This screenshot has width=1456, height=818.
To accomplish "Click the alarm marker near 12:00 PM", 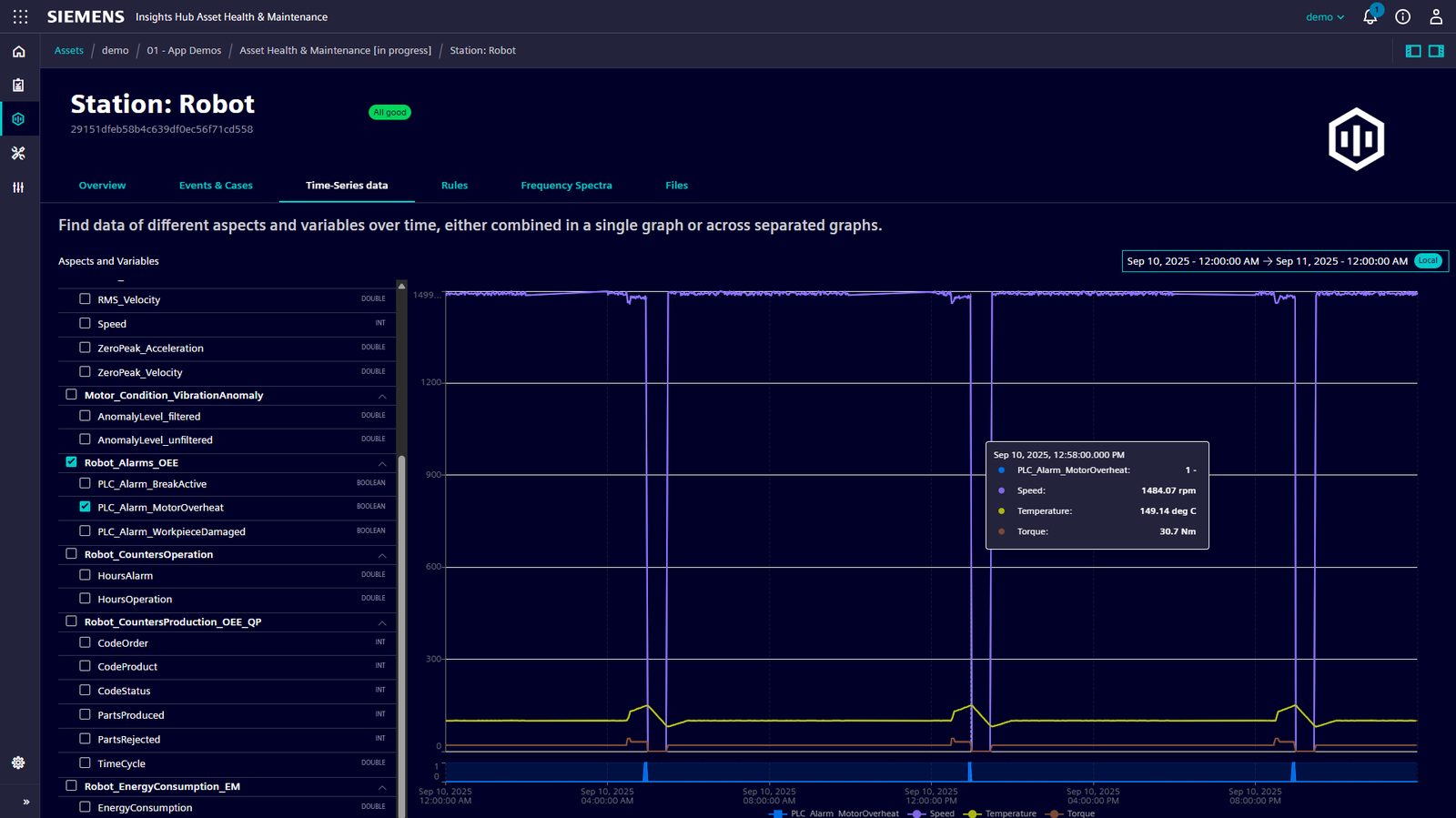I will [970, 772].
